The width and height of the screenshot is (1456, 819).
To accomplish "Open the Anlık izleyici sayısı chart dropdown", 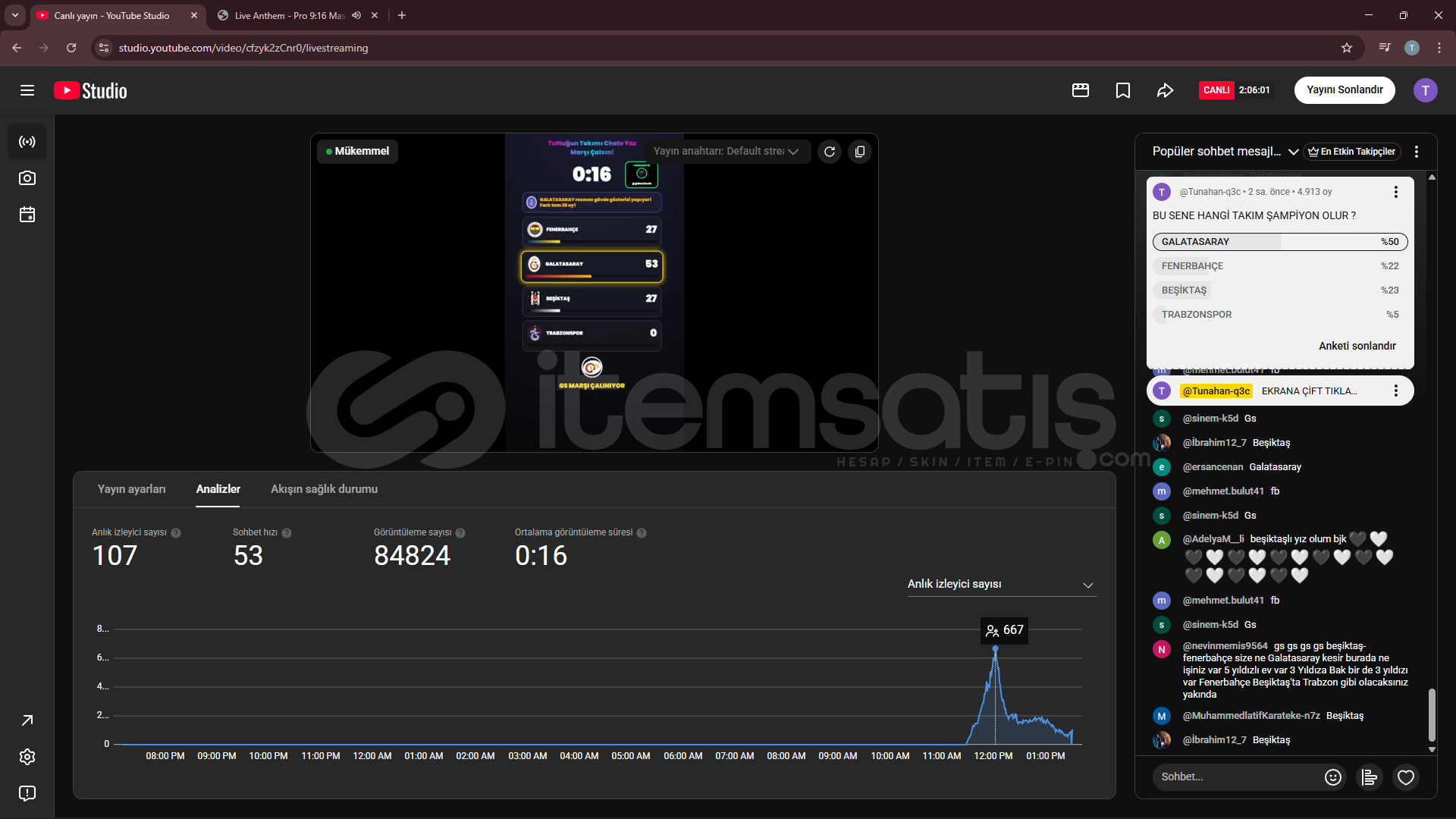I will tap(1001, 584).
